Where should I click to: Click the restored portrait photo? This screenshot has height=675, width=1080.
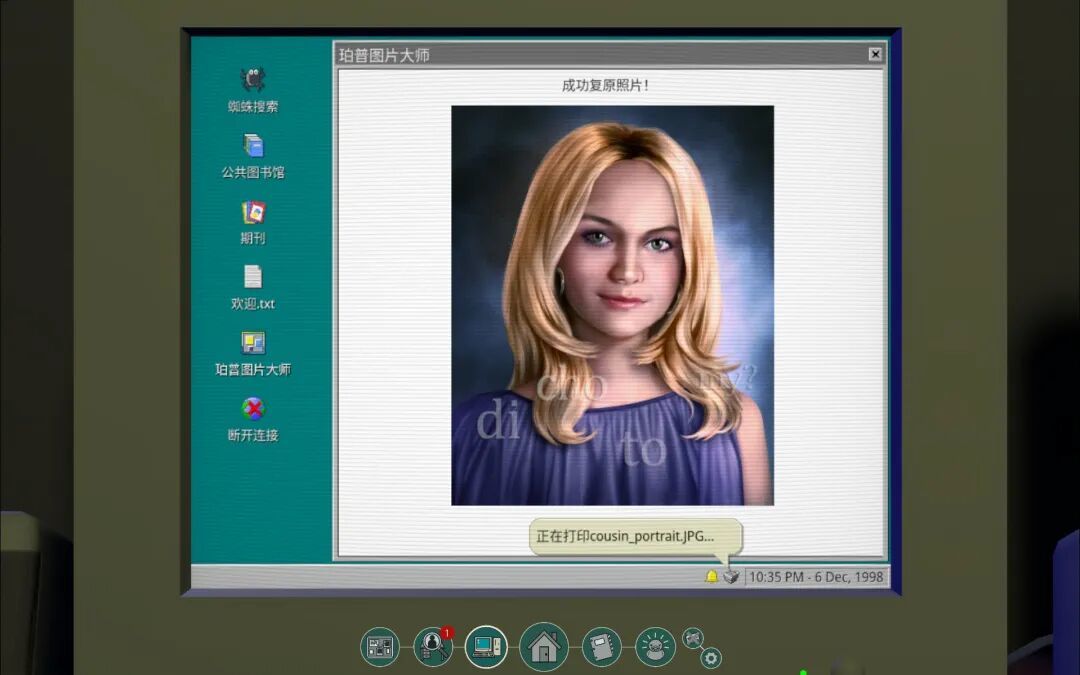pos(612,305)
